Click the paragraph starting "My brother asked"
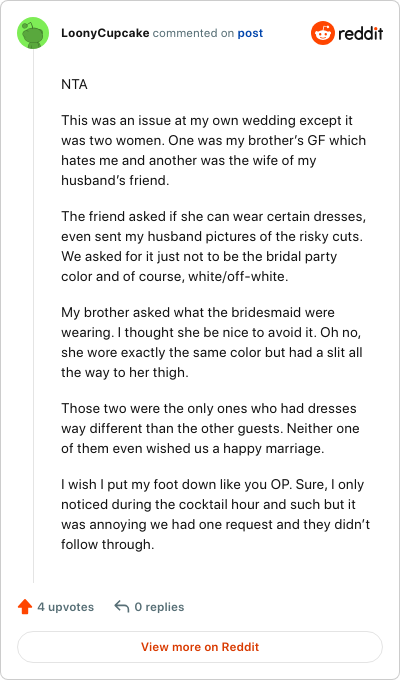 coord(212,342)
